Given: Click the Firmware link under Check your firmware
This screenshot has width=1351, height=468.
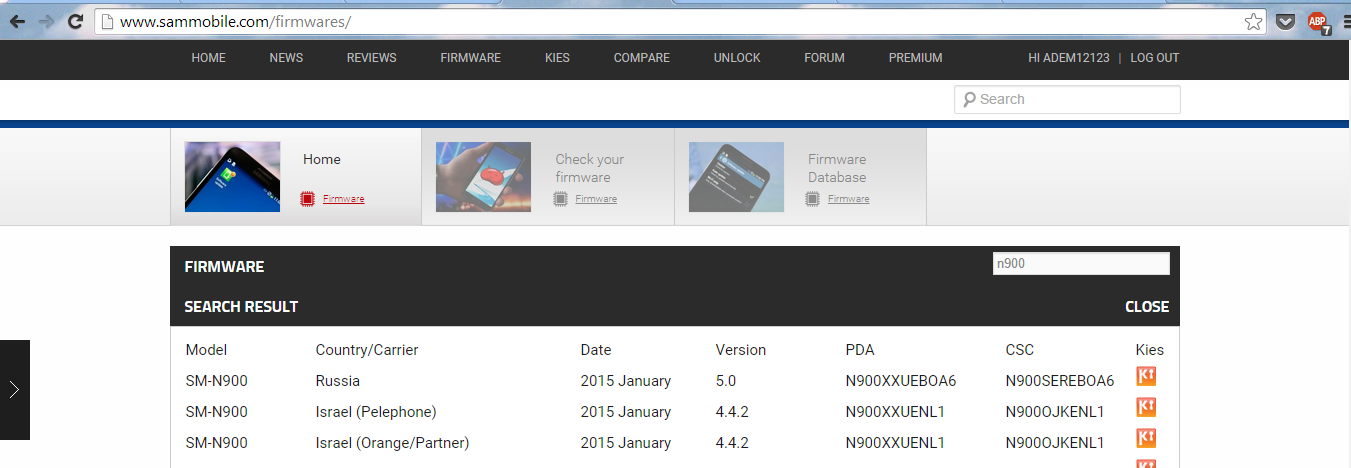Looking at the screenshot, I should coord(596,199).
